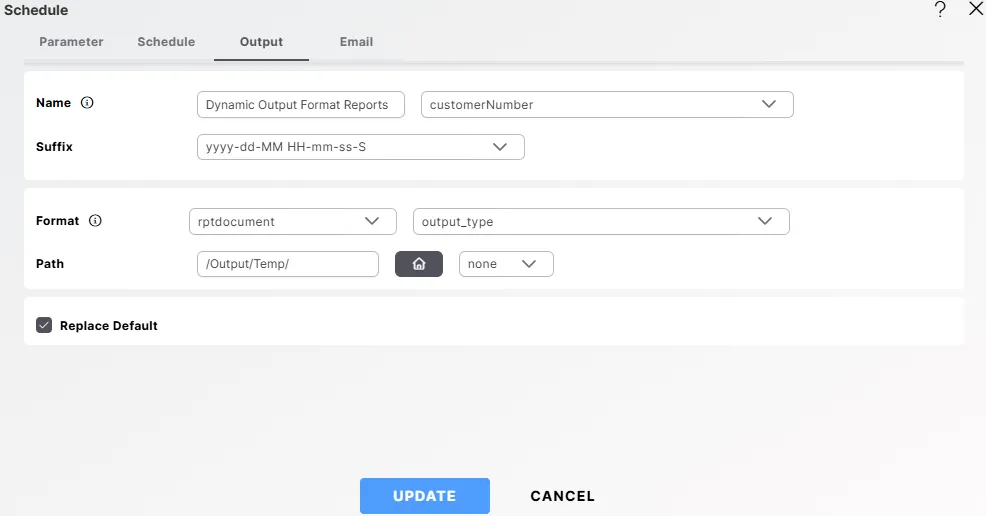Toggle the Replace Default checkbox
The height and width of the screenshot is (516, 986).
[x=44, y=325]
